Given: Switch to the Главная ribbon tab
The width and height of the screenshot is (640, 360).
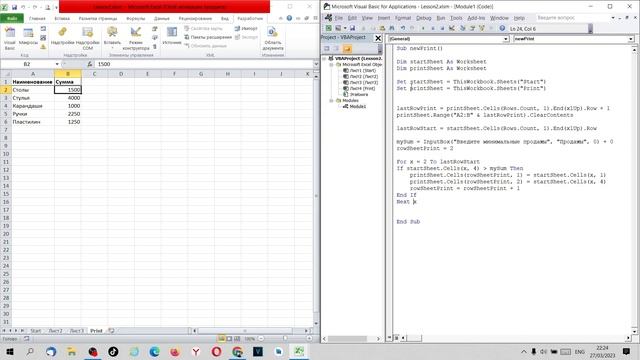Looking at the screenshot, I should (37, 18).
